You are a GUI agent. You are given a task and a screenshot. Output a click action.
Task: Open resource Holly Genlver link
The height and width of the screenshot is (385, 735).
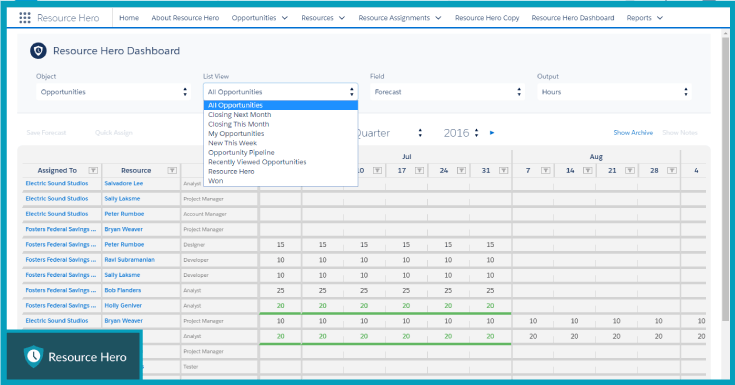pyautogui.click(x=123, y=305)
